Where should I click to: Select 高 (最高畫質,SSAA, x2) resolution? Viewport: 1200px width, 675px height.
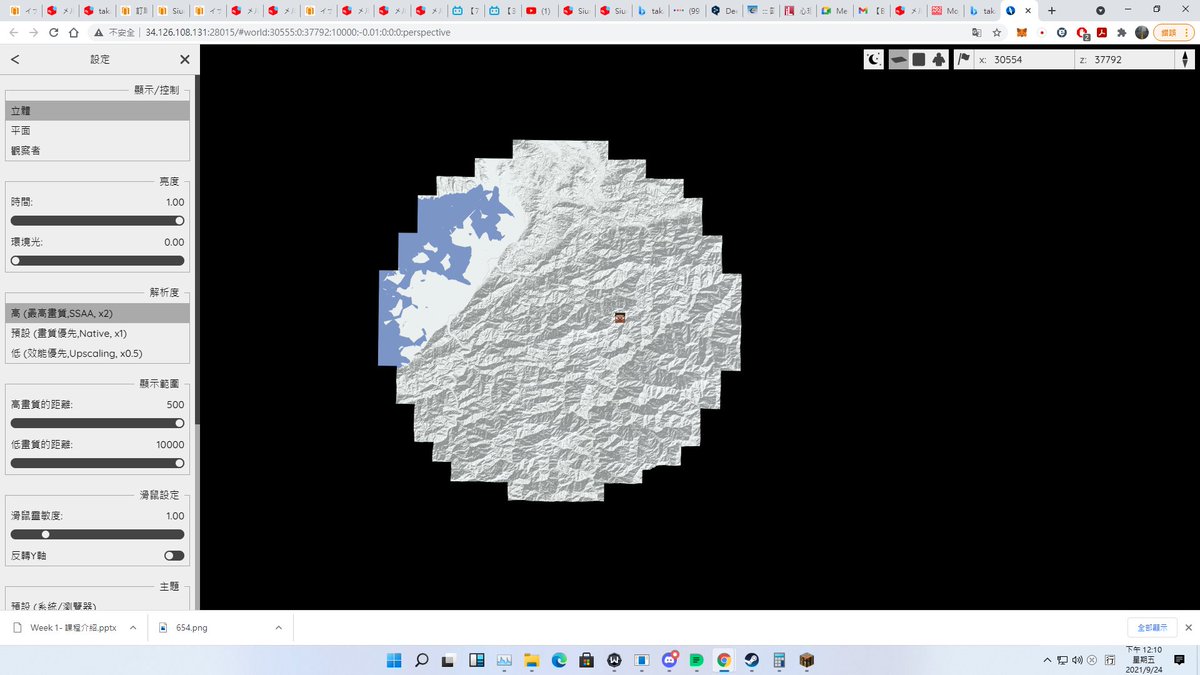97,313
